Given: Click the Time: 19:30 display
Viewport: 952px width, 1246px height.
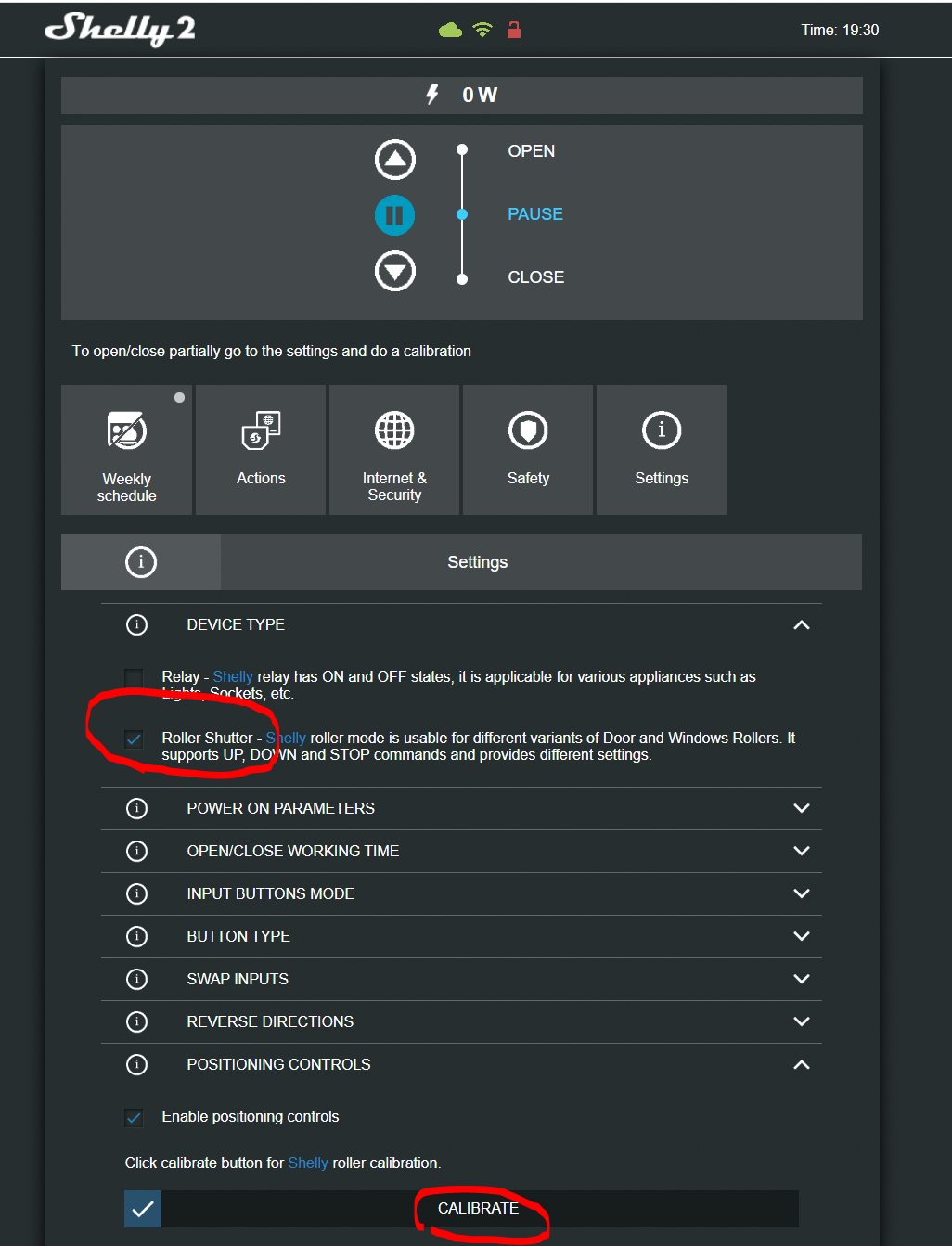Looking at the screenshot, I should pyautogui.click(x=840, y=30).
